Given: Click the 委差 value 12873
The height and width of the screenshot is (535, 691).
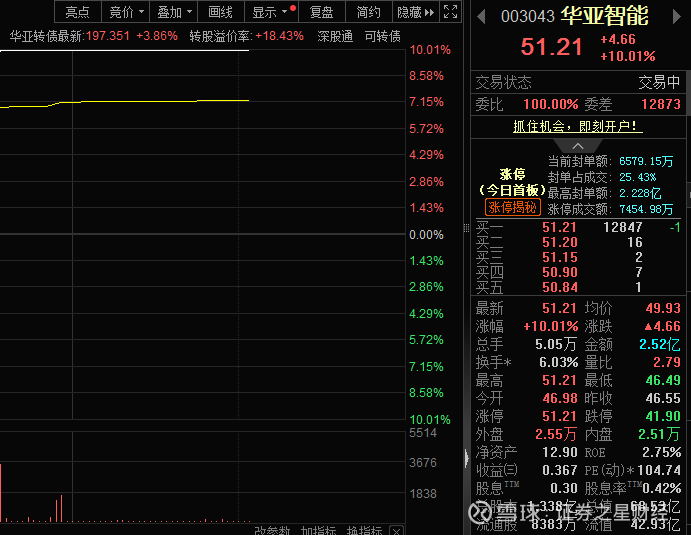Looking at the screenshot, I should pos(661,104).
